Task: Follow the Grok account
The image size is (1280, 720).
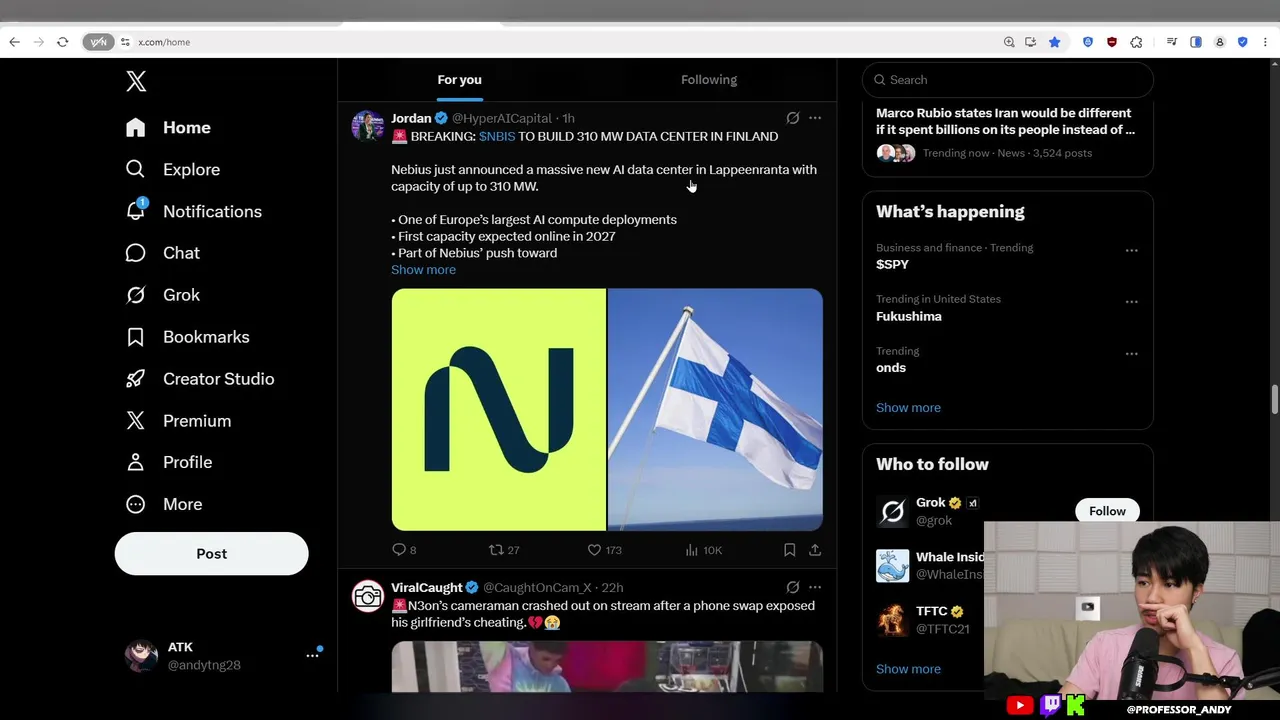Action: 1107,511
